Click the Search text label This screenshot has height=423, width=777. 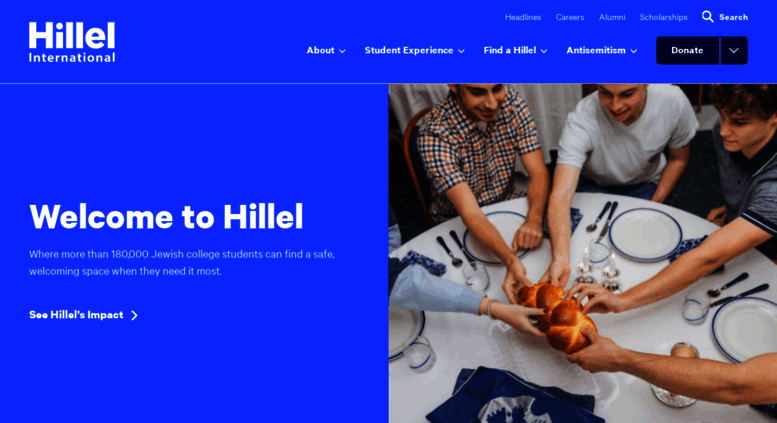pos(733,17)
